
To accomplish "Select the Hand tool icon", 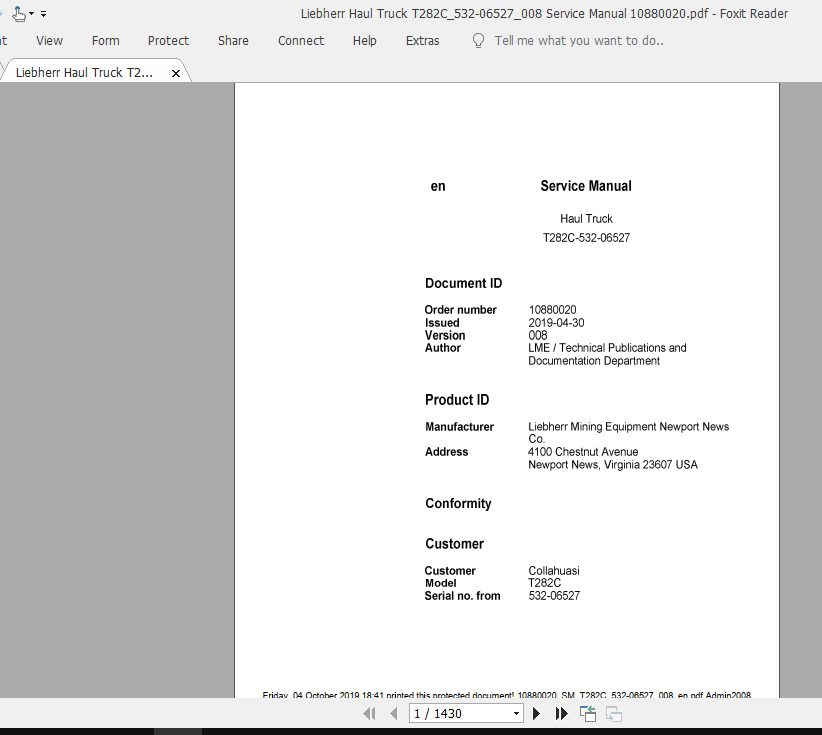I will (x=18, y=14).
